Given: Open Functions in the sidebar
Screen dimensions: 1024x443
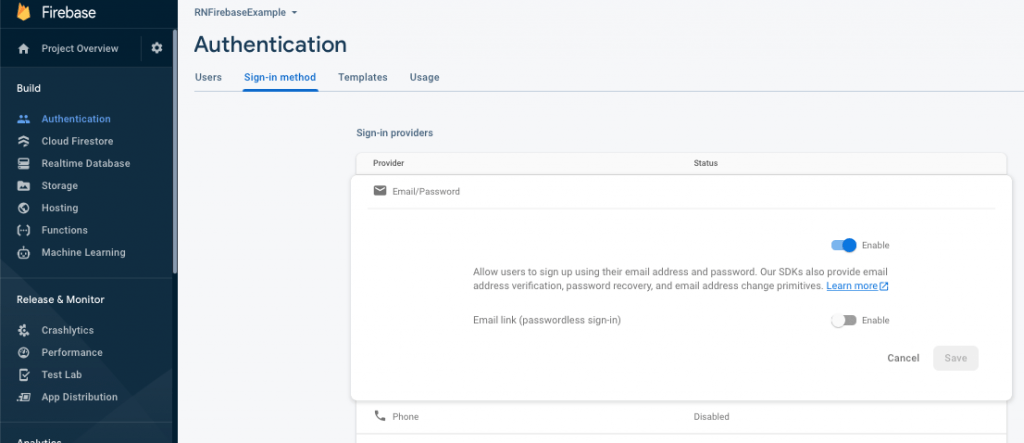Looking at the screenshot, I should tap(64, 230).
